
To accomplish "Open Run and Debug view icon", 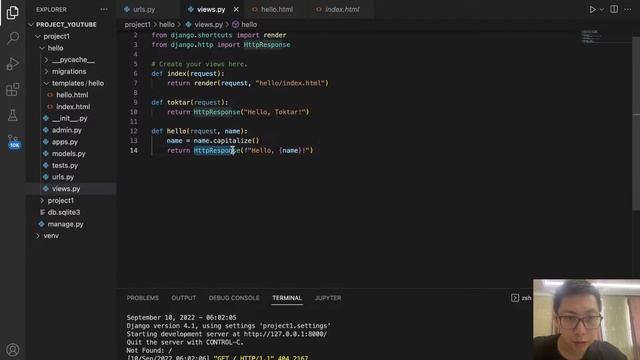I will point(13,64).
